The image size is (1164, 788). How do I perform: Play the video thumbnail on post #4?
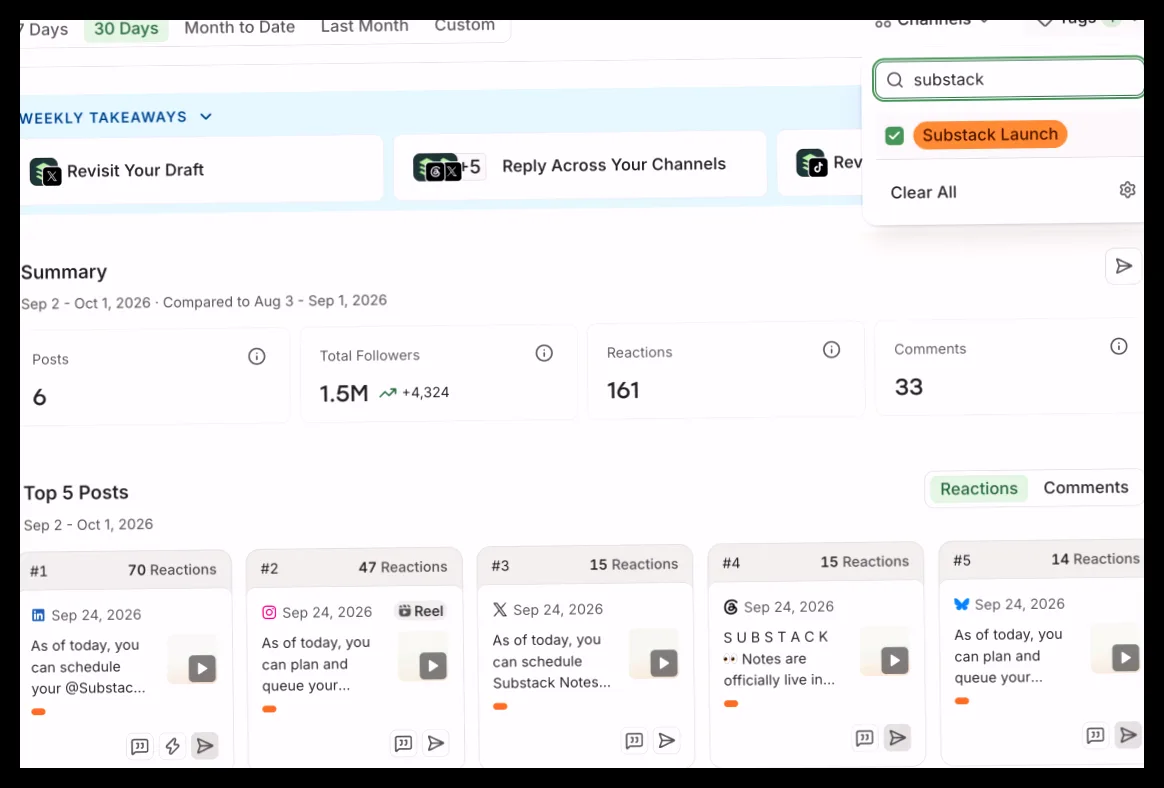894,660
